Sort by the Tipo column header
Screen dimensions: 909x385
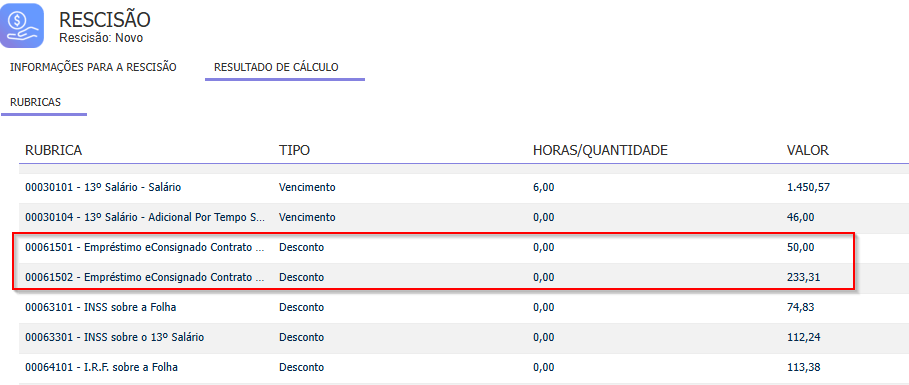(294, 150)
